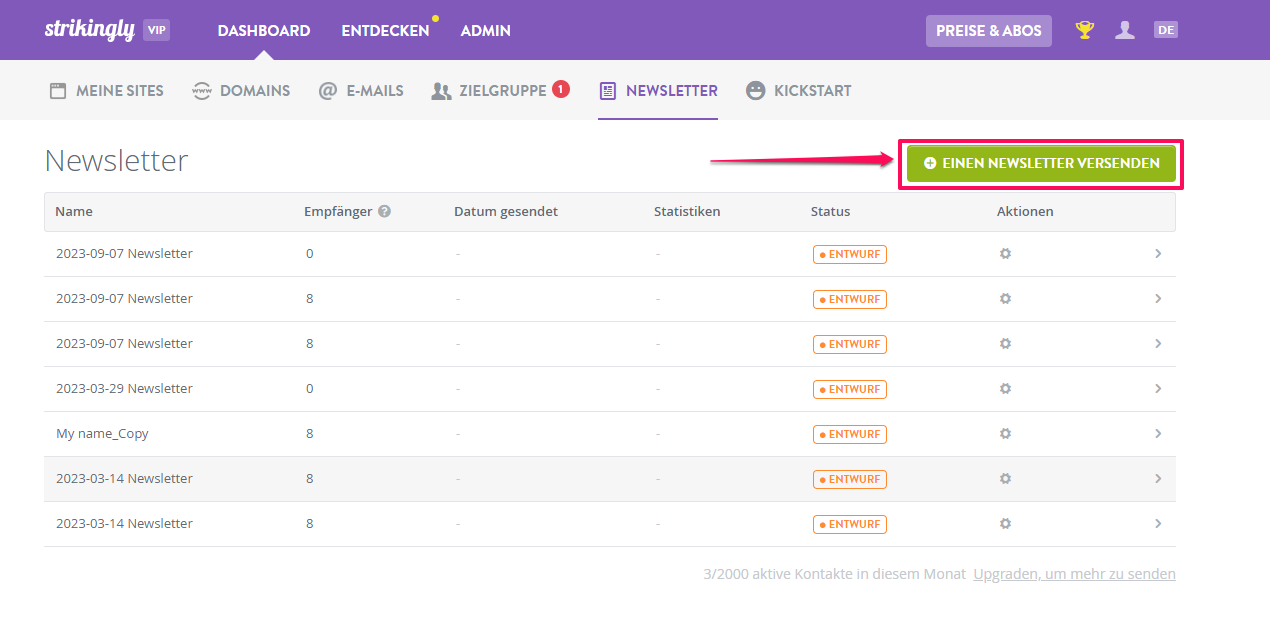Open the user profile icon
The height and width of the screenshot is (640, 1270).
click(x=1125, y=30)
